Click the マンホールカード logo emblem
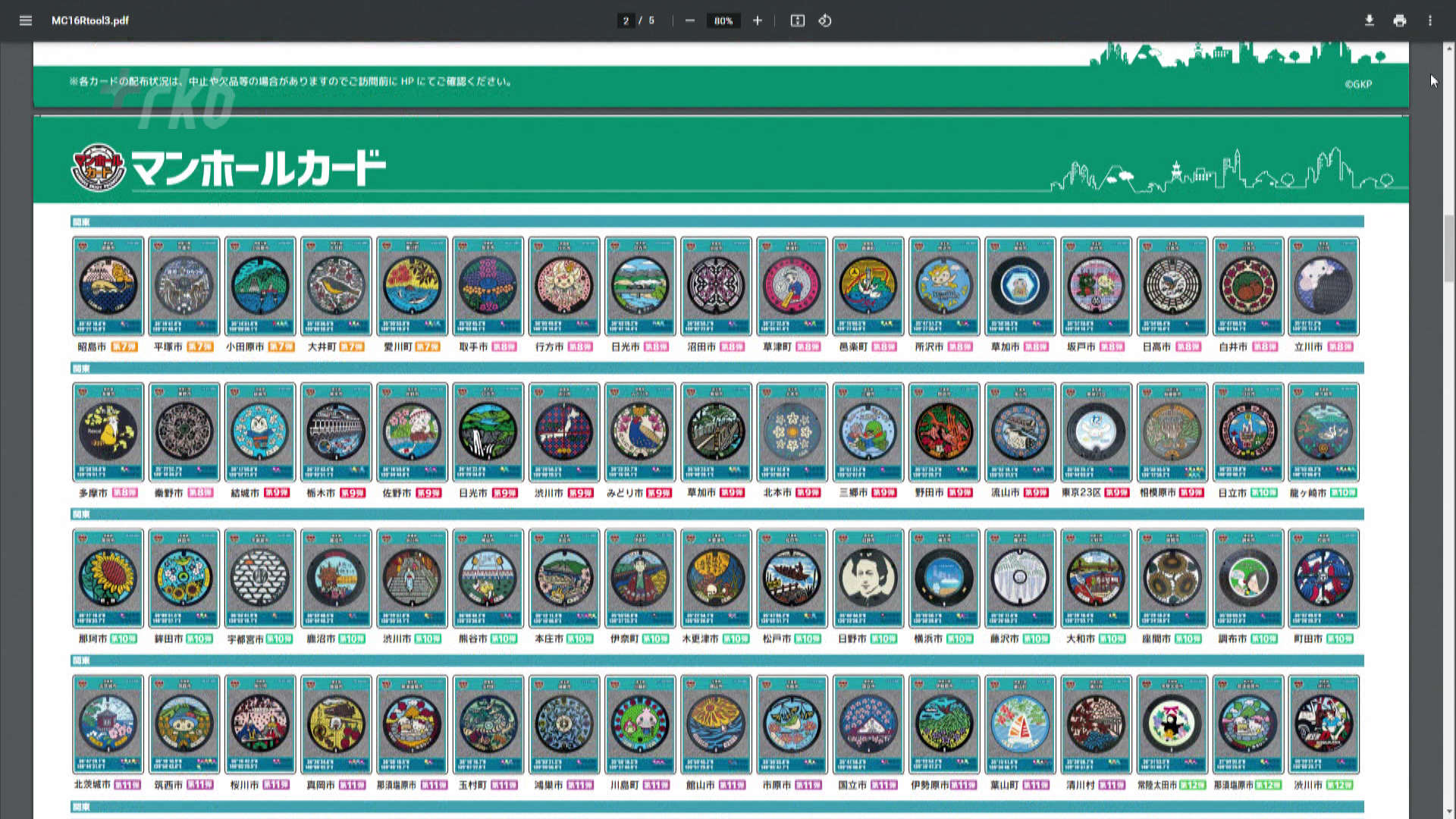 pos(98,167)
